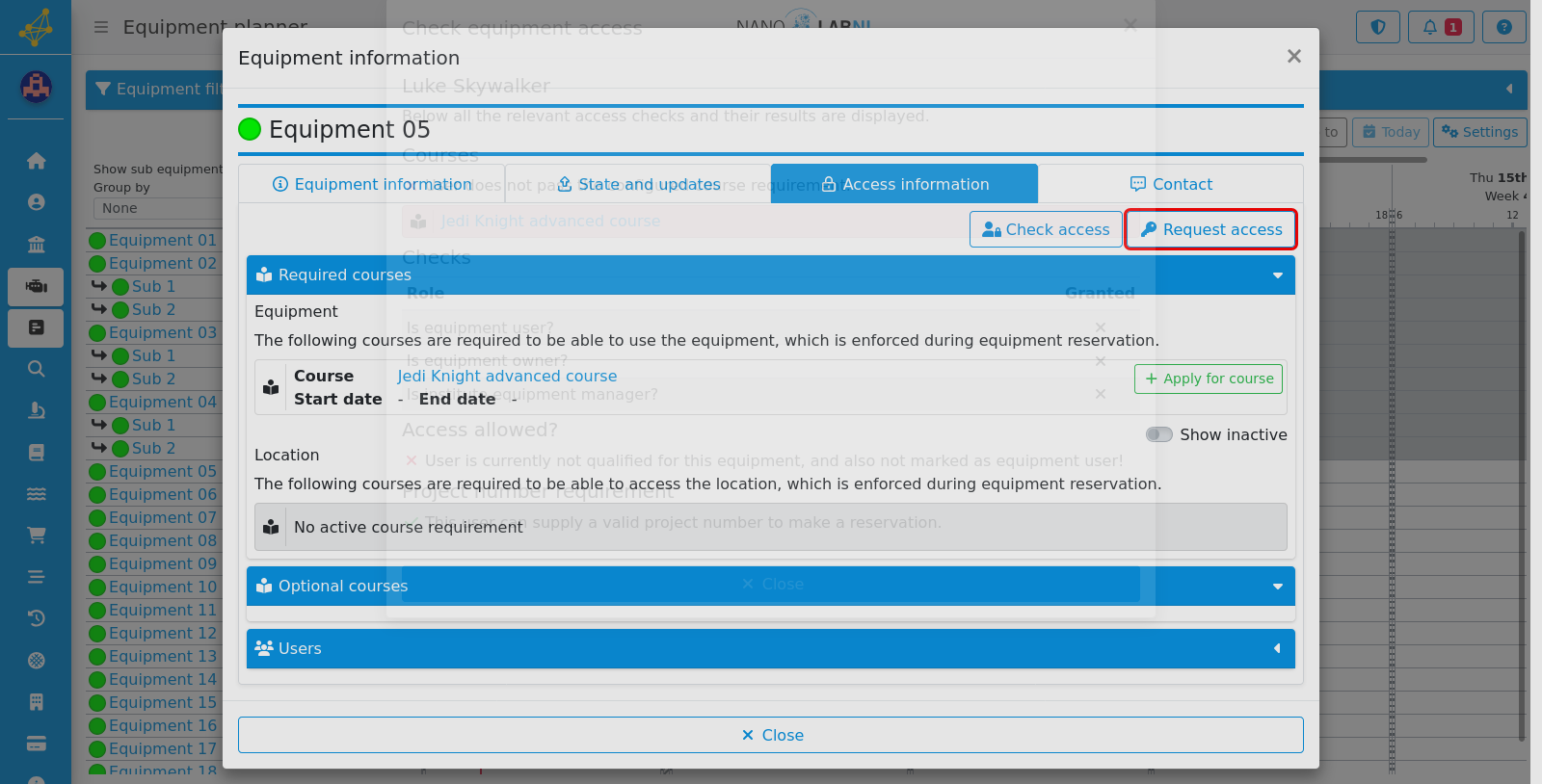
Task: Select the Access information tab
Action: click(905, 184)
